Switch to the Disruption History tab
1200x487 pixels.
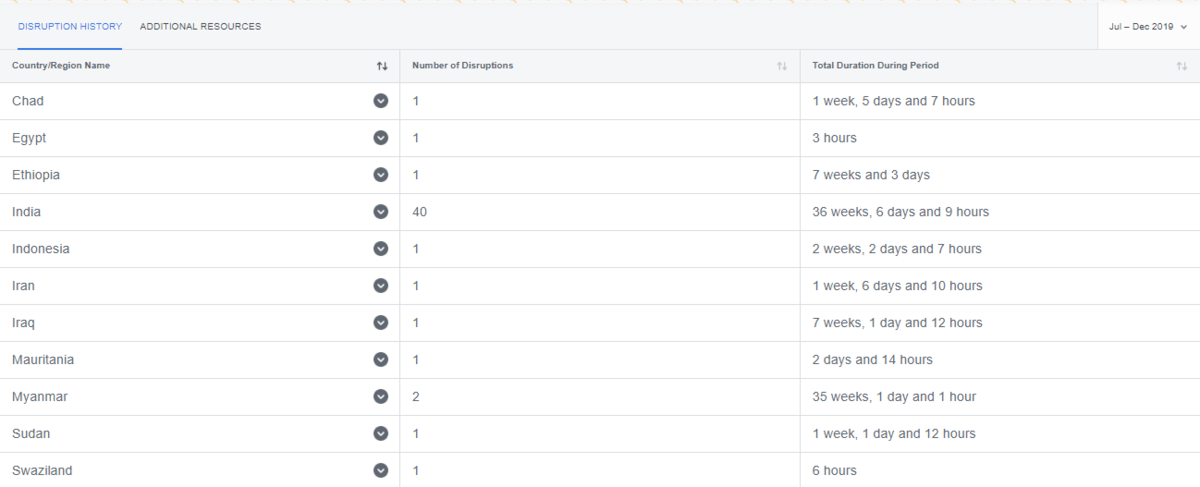(70, 27)
